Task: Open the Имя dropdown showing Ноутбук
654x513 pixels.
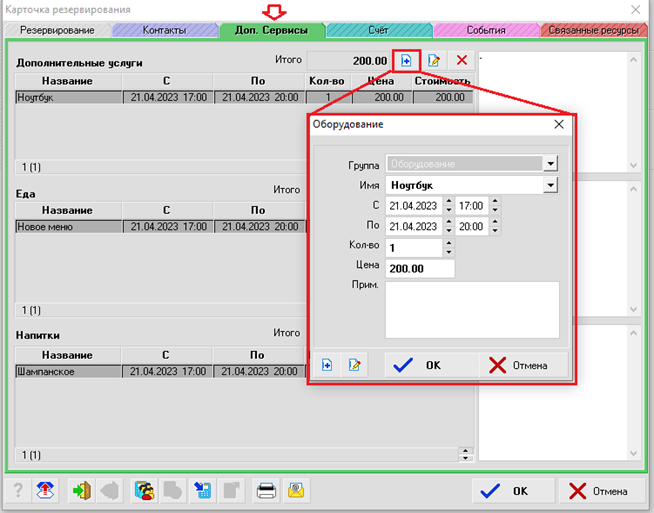Action: pos(550,185)
